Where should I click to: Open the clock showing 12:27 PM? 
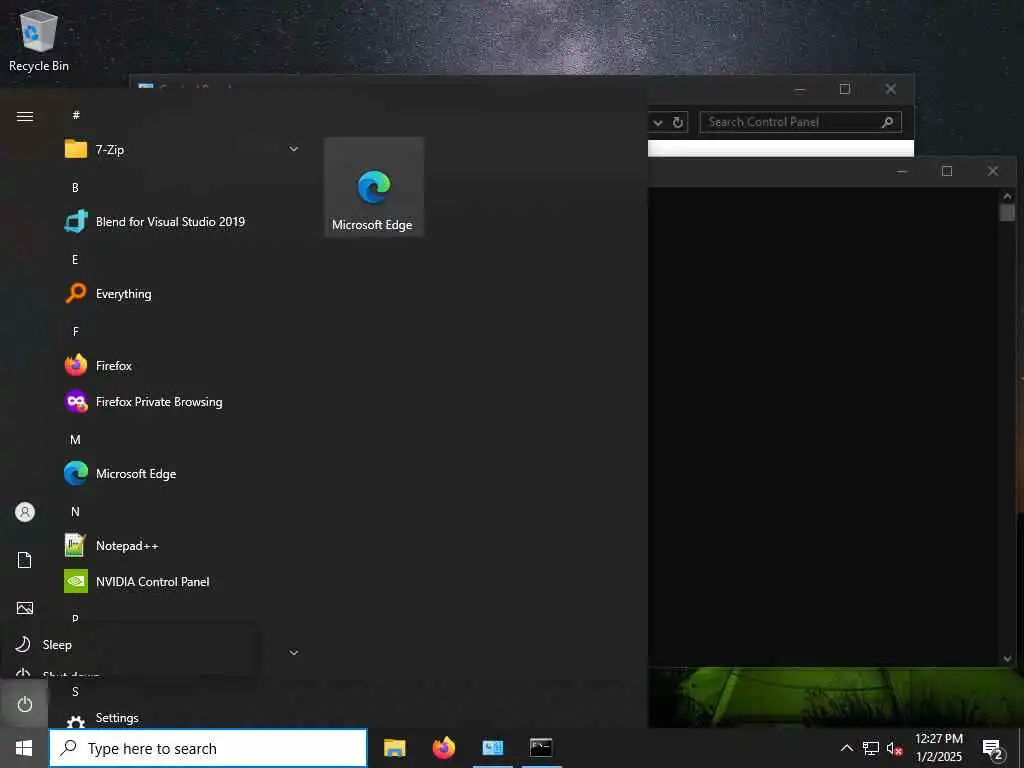click(x=938, y=748)
